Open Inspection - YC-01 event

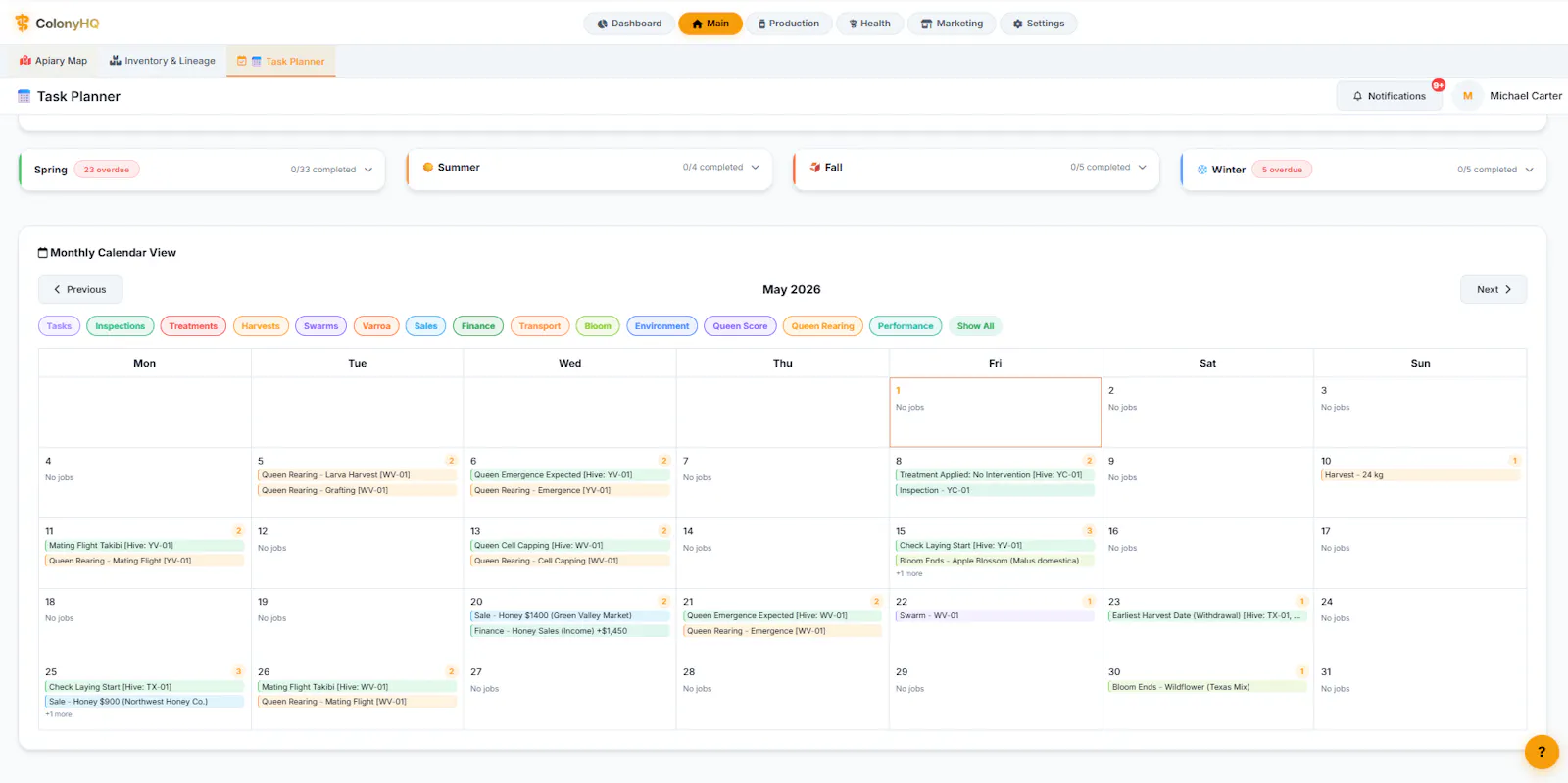point(995,490)
